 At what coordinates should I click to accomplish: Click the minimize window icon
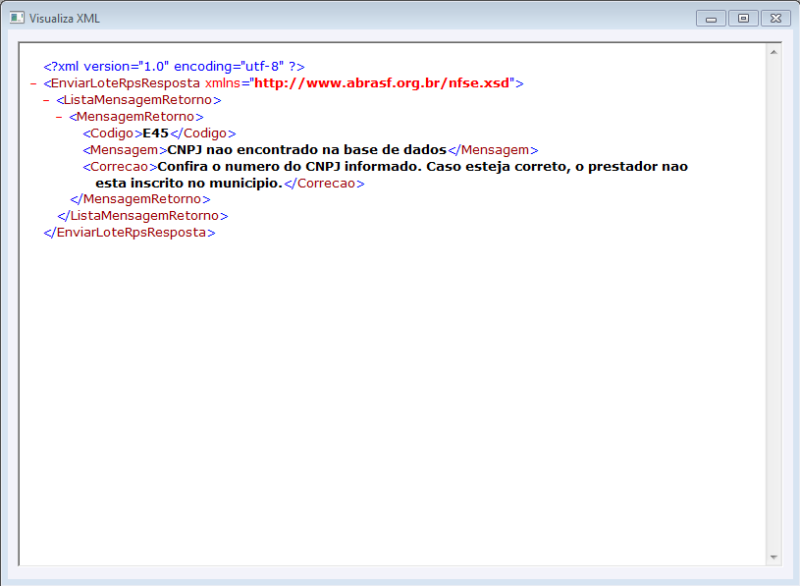tap(710, 17)
